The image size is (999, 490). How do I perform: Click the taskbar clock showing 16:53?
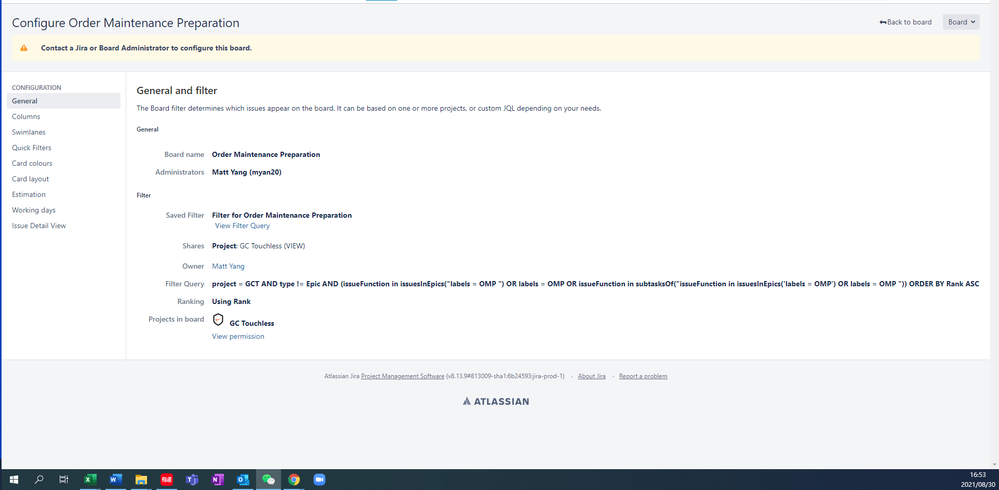point(977,474)
